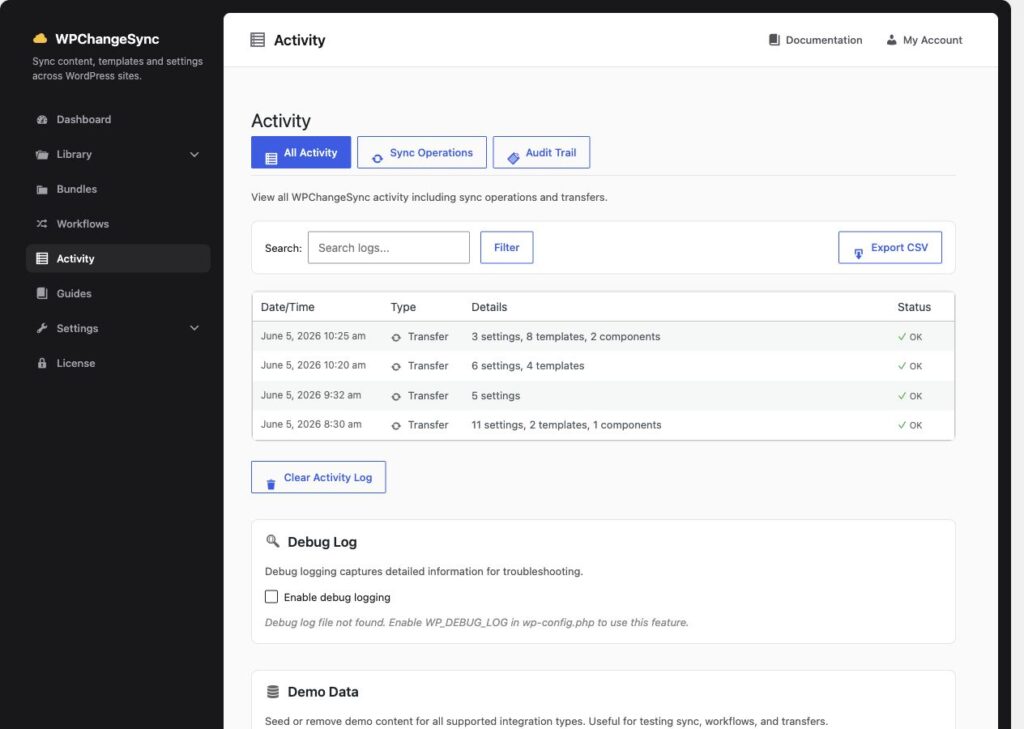Image resolution: width=1024 pixels, height=729 pixels.
Task: Select Activity in the sidebar menu
Action: pyautogui.click(x=118, y=259)
